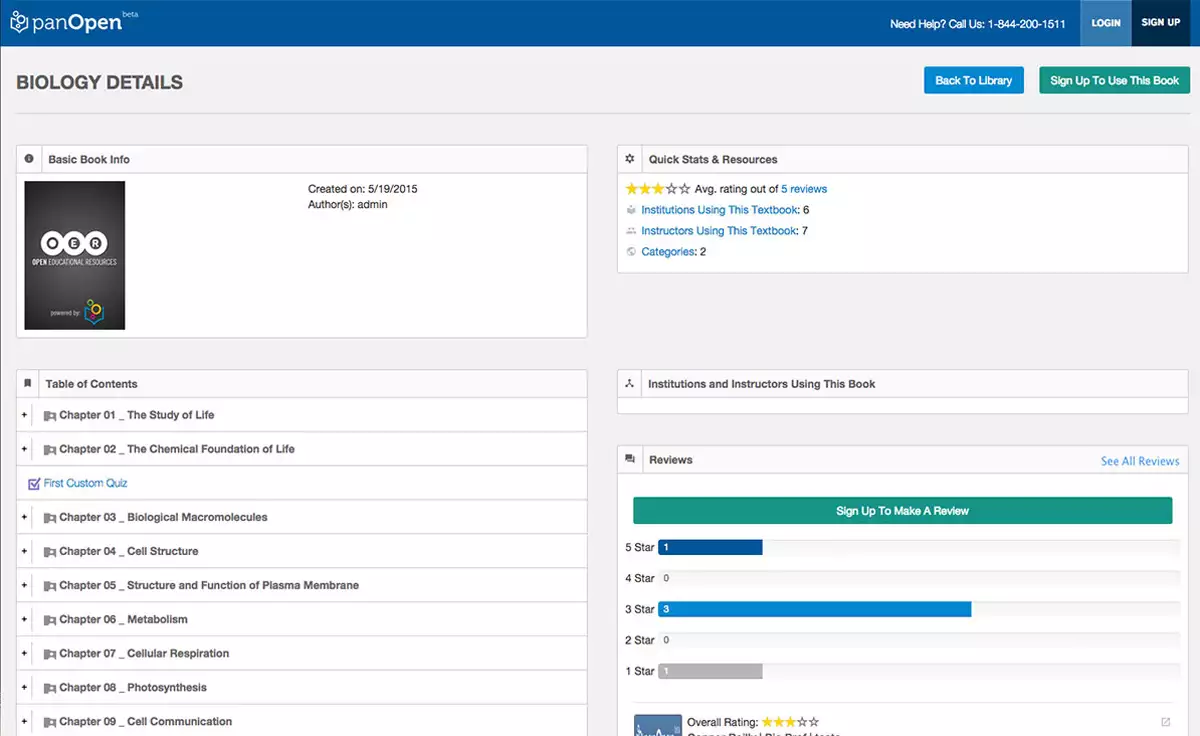
Task: Open the 5 reviews link
Action: pos(804,189)
